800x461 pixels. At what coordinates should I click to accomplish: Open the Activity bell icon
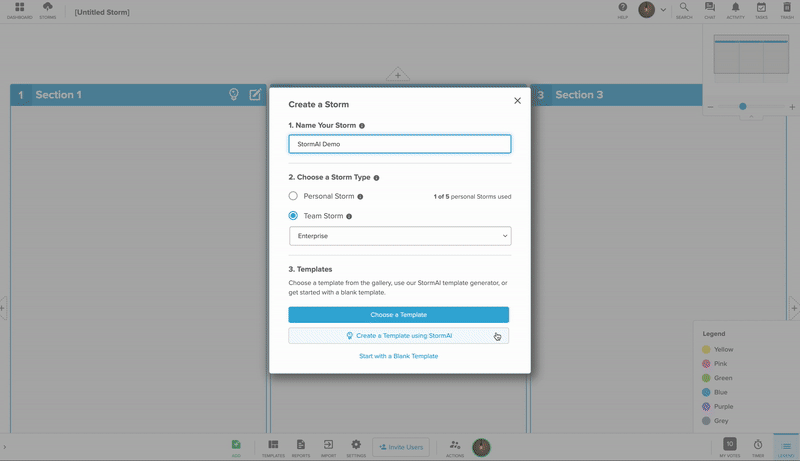tap(736, 10)
